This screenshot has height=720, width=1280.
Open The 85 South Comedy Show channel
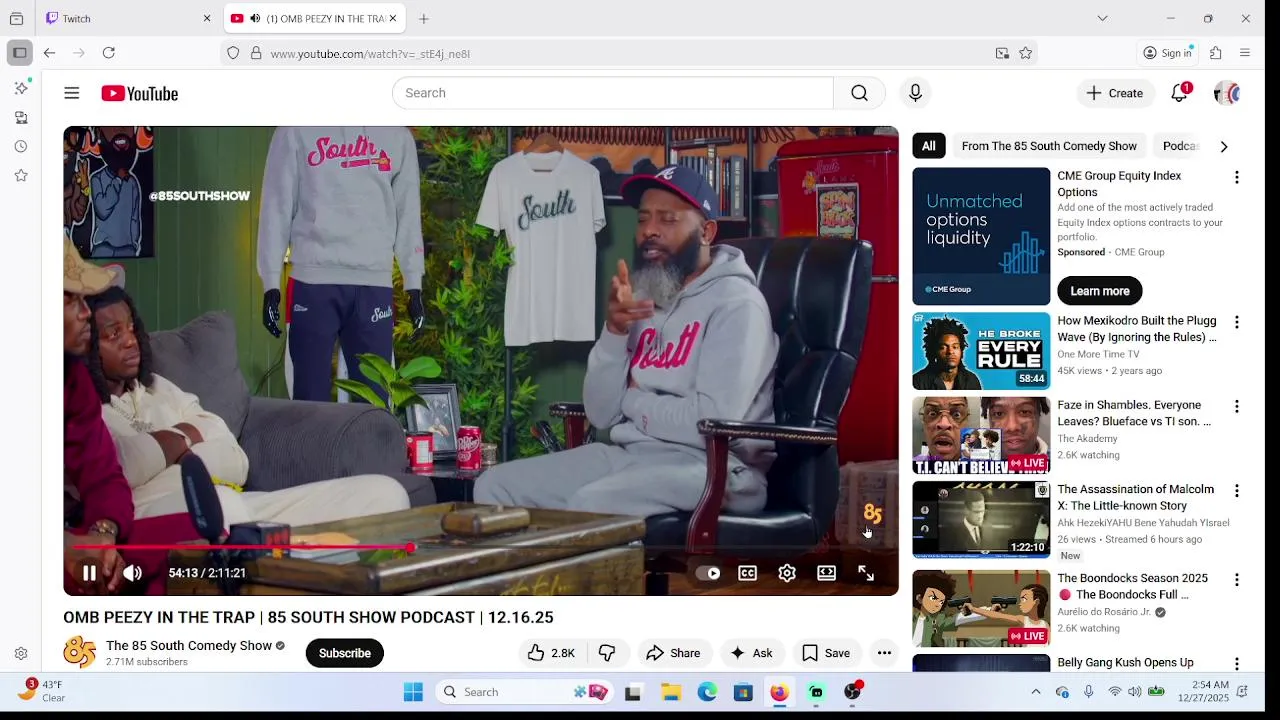[189, 646]
